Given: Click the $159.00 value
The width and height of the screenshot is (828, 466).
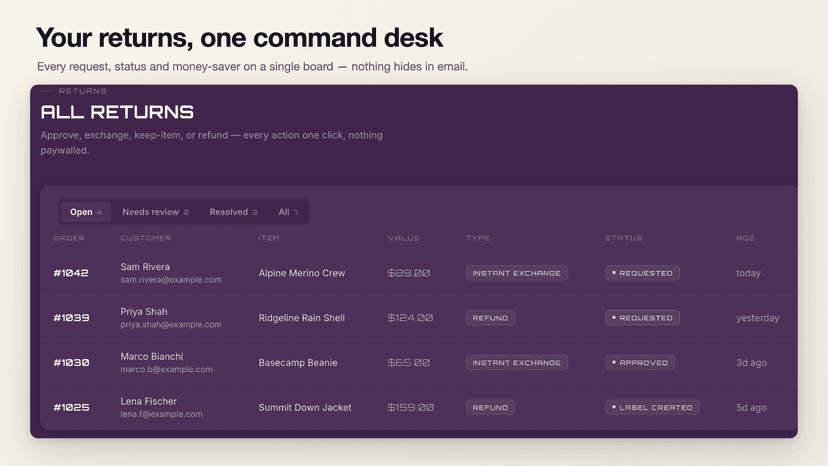Looking at the screenshot, I should click(x=411, y=408).
